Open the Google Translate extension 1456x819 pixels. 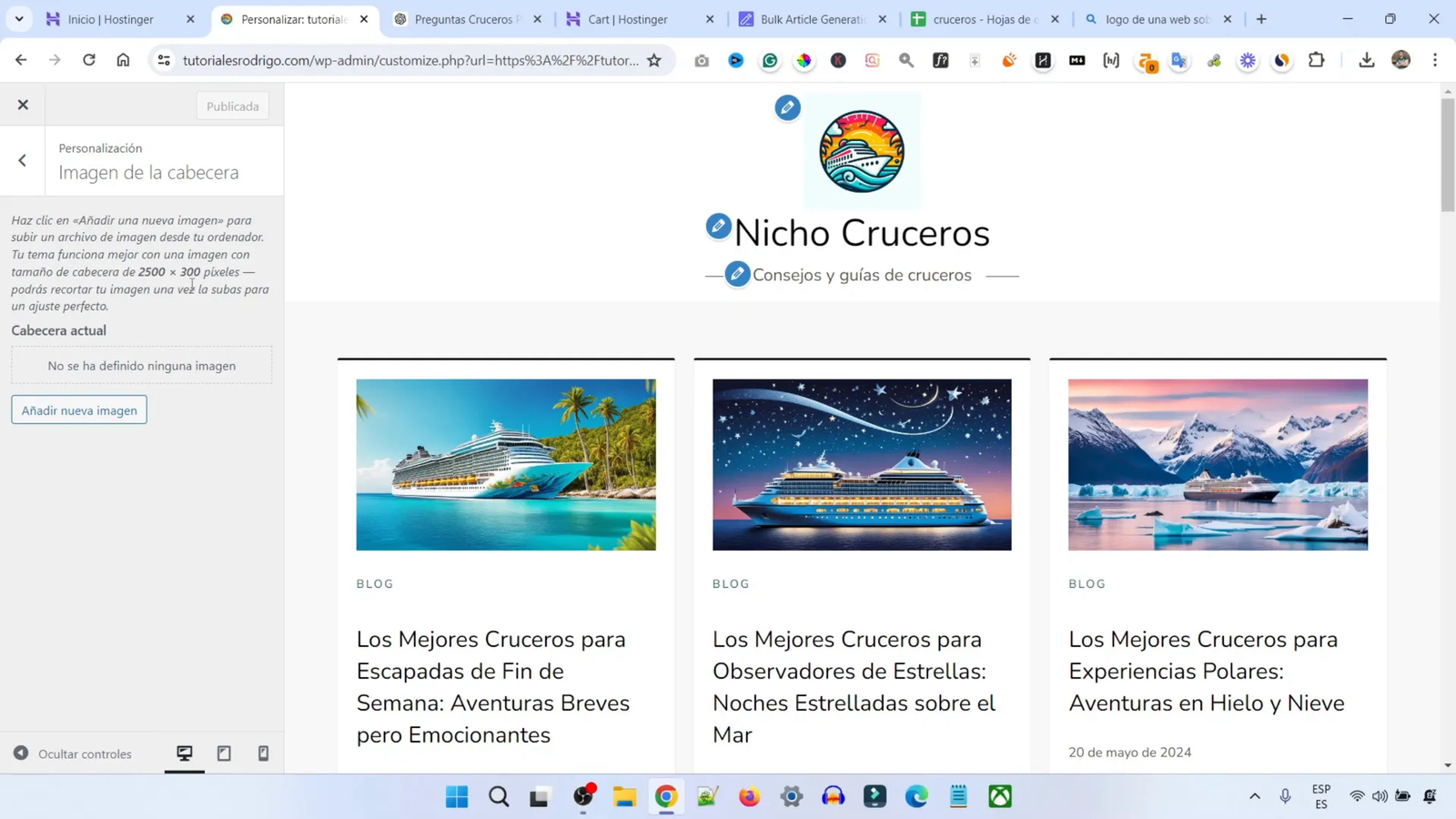[x=1179, y=60]
